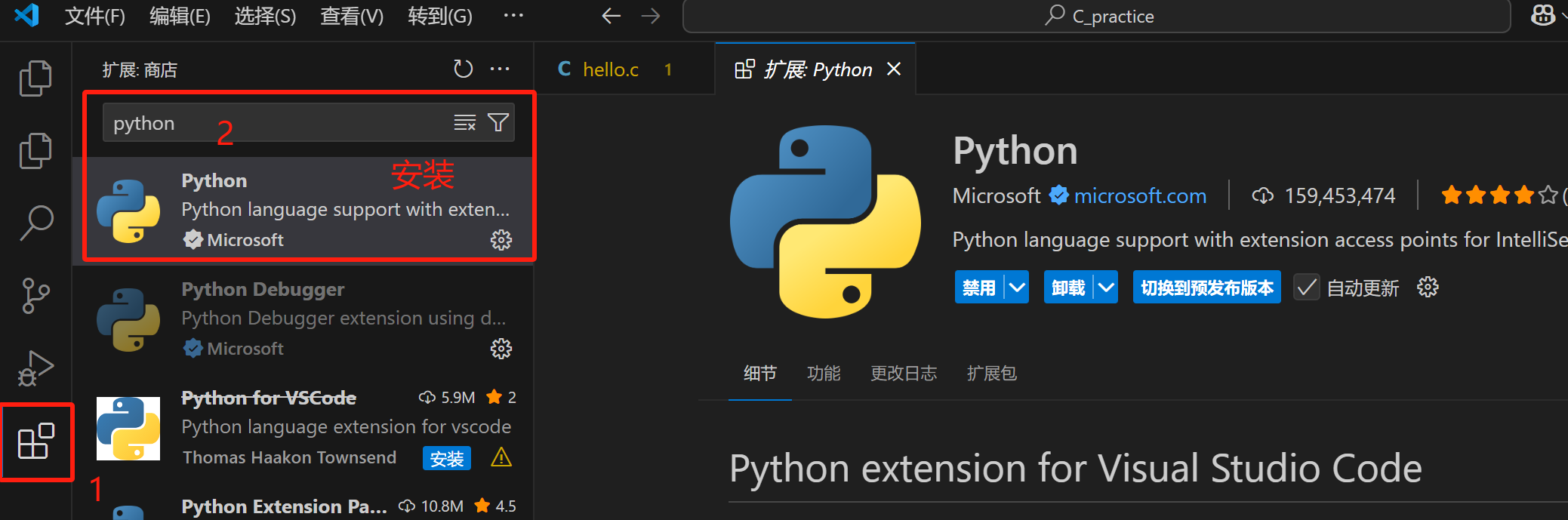This screenshot has height=520, width=1568.
Task: Open the extensions panel more actions menu
Action: (500, 69)
